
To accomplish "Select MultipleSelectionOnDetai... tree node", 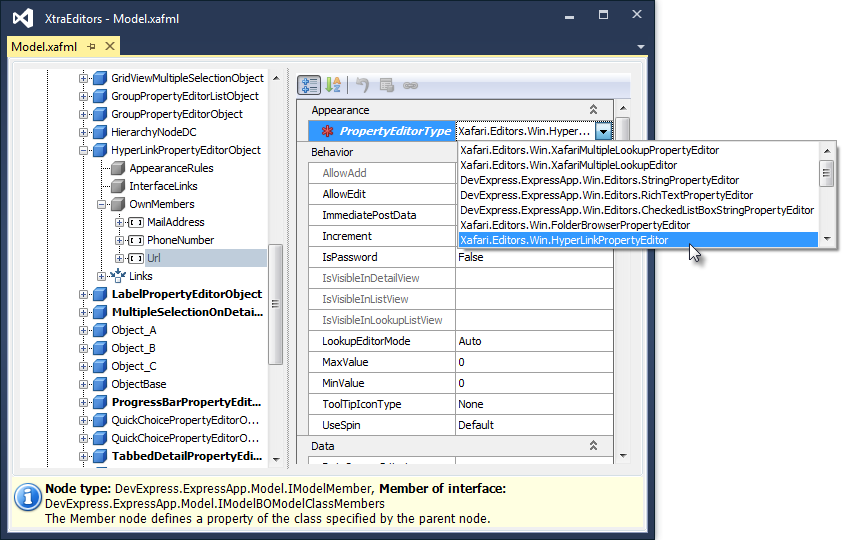I will 187,312.
